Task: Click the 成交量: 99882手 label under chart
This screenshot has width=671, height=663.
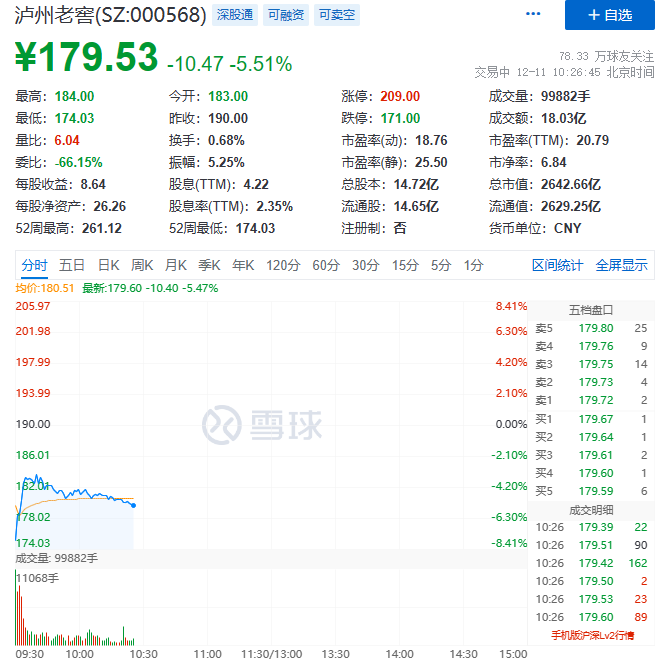Action: click(56, 558)
